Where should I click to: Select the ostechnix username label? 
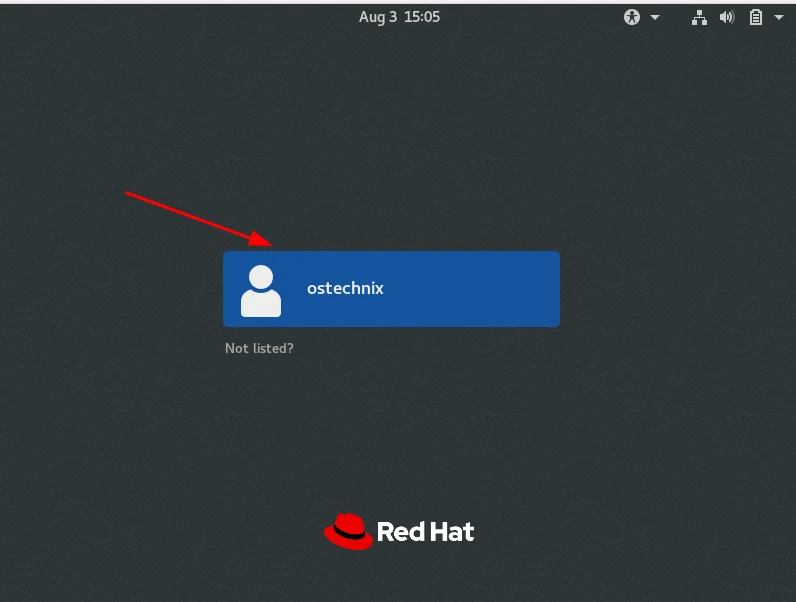(x=345, y=289)
